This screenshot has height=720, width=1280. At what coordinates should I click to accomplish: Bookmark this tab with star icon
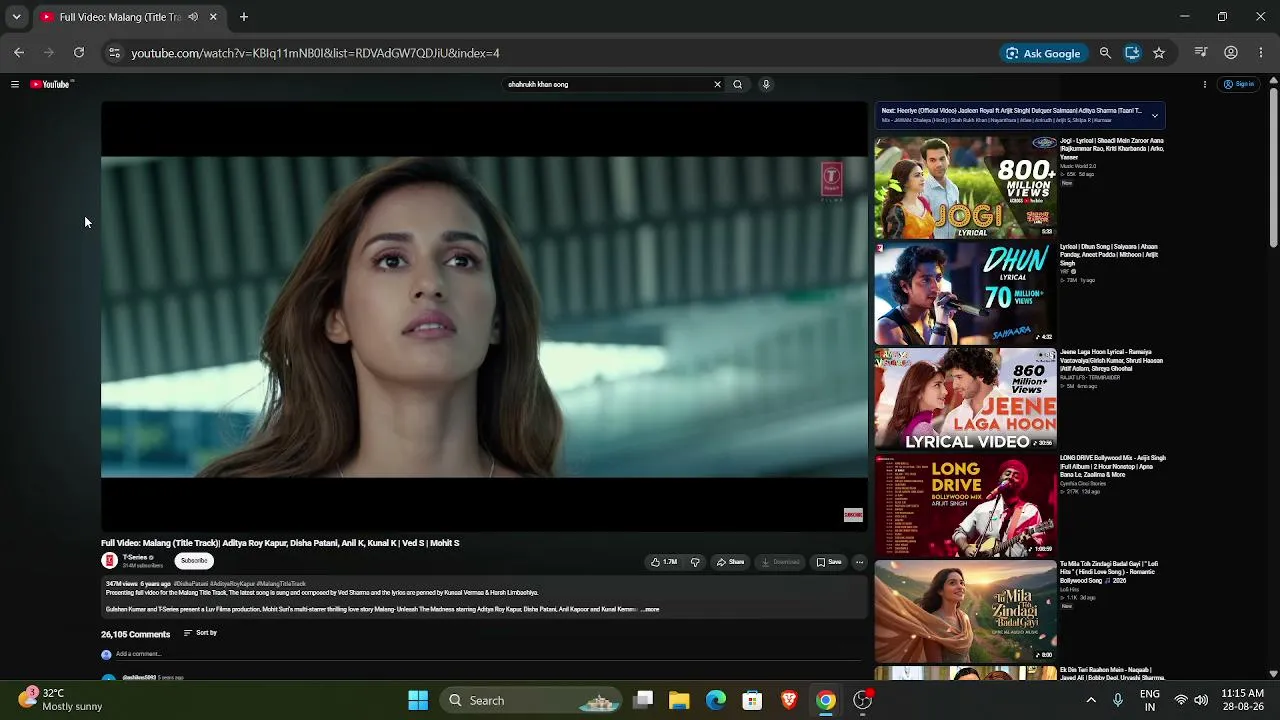point(1159,53)
